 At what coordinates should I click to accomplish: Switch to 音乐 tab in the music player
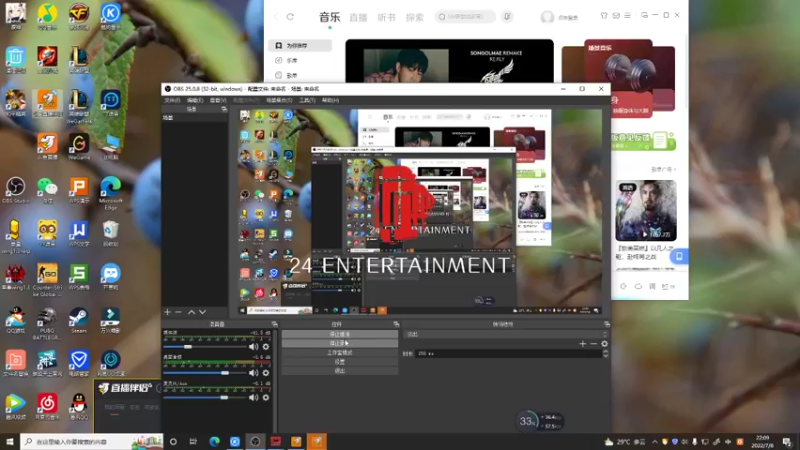click(x=330, y=17)
